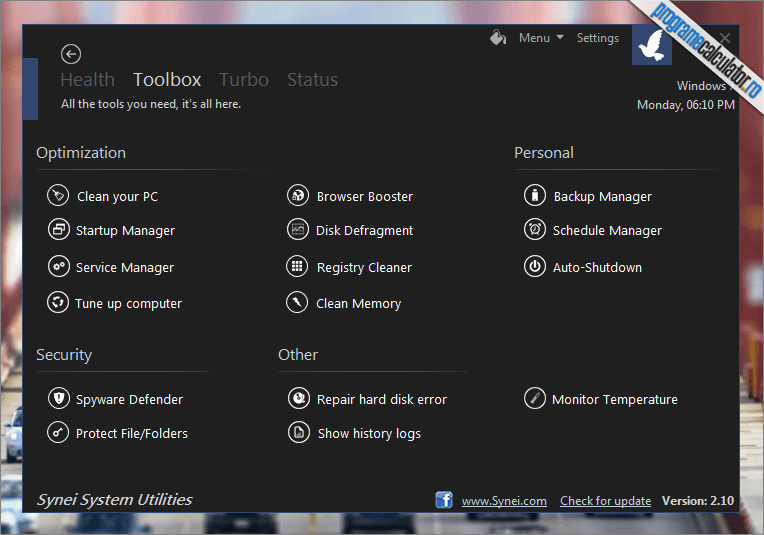Screen dimensions: 764x535
Task: Click the Clean your PC icon
Action: coord(58,195)
